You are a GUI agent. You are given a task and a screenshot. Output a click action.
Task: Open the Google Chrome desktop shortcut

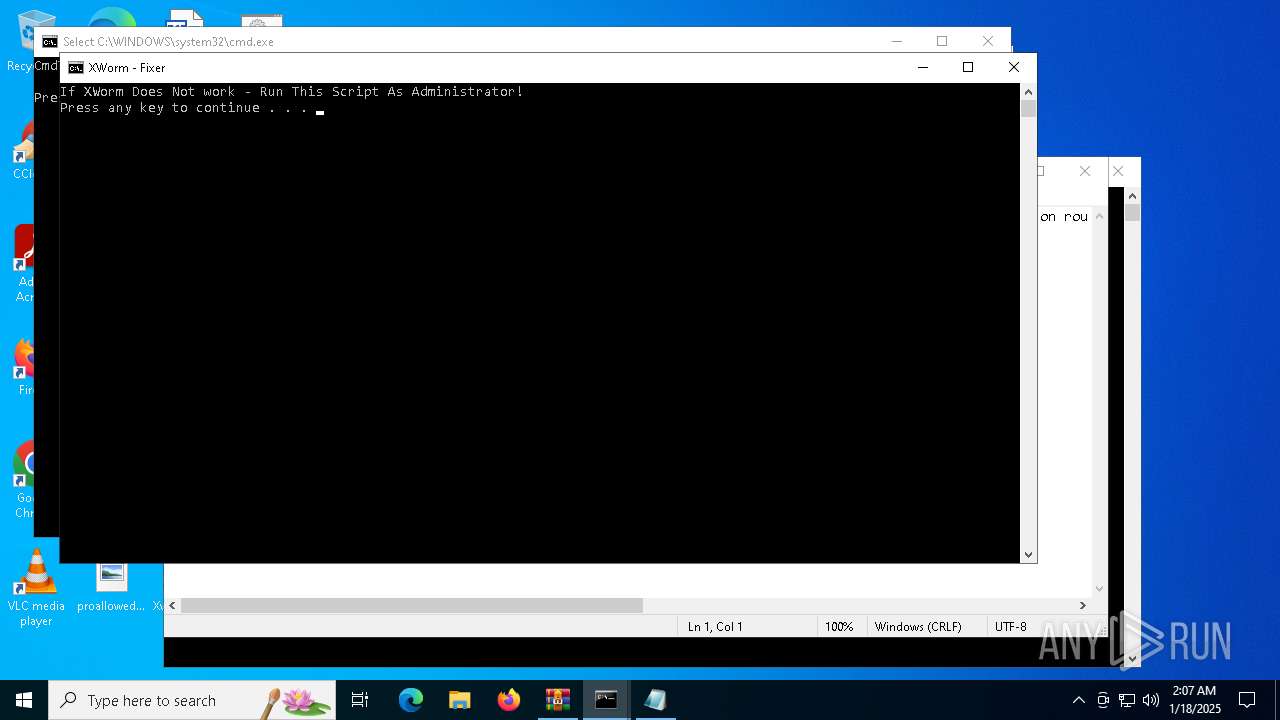[22, 480]
